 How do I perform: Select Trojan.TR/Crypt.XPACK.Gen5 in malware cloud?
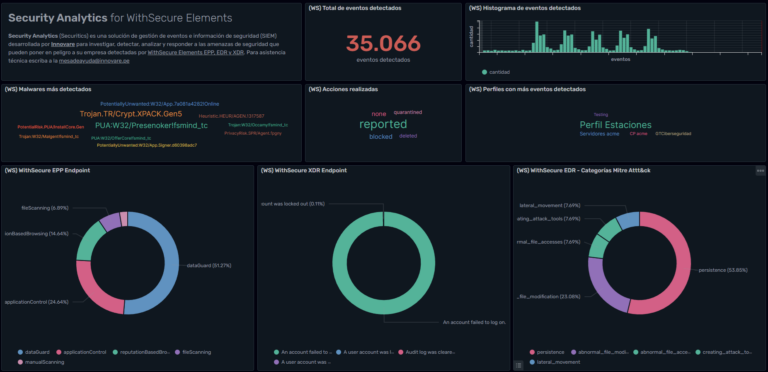[x=131, y=114]
